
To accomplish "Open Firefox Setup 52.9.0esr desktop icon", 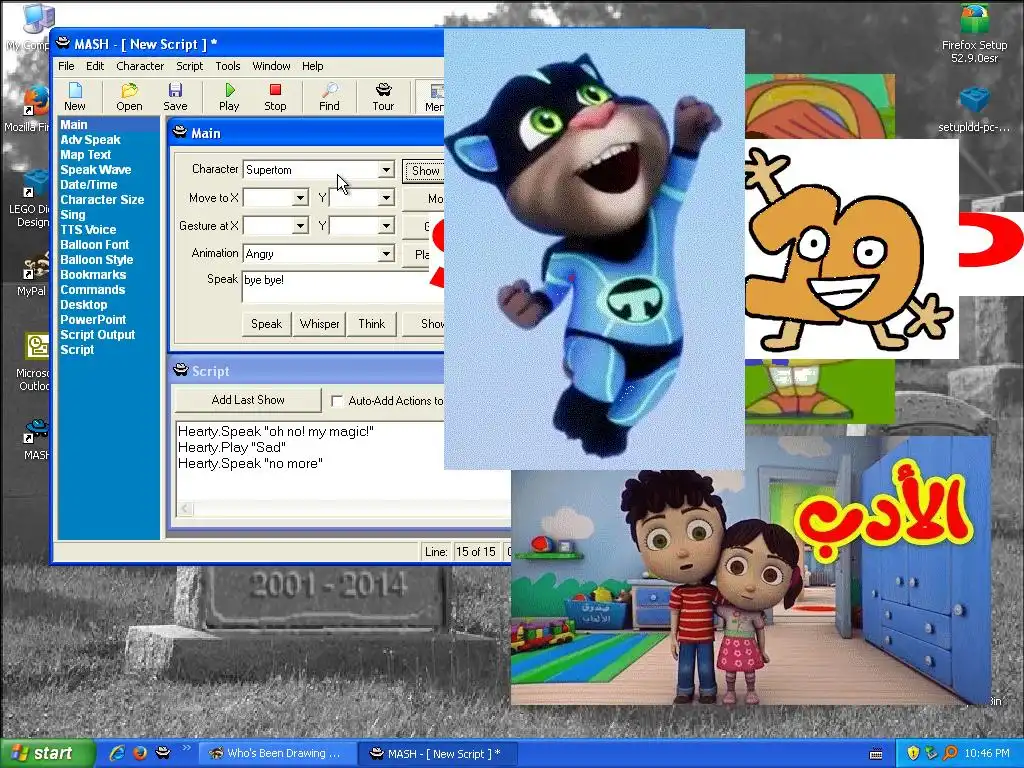I will click(974, 34).
